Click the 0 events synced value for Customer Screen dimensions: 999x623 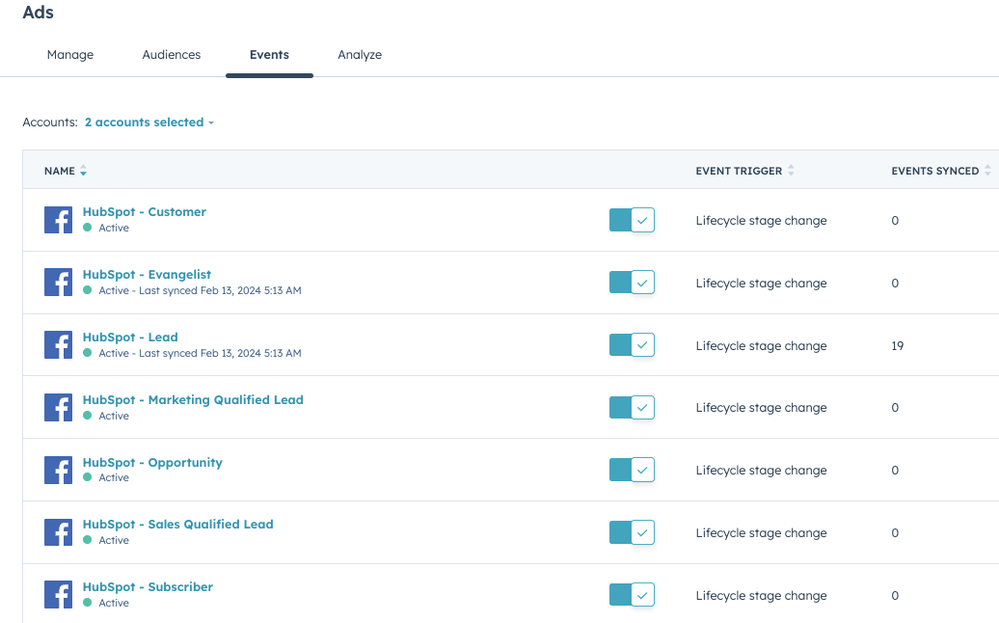click(895, 220)
